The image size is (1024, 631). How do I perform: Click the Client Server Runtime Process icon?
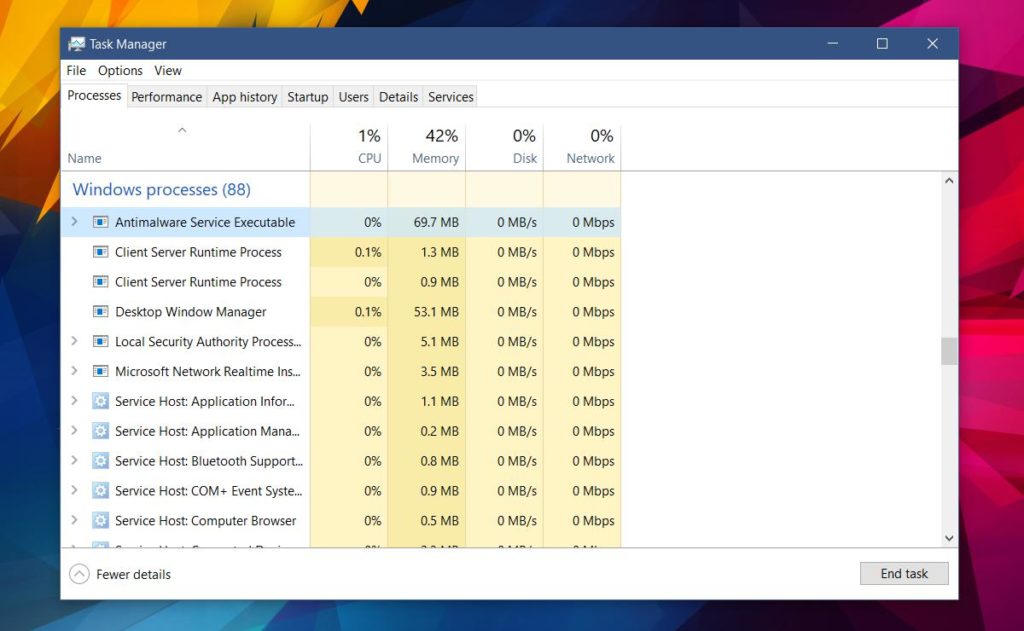(100, 252)
